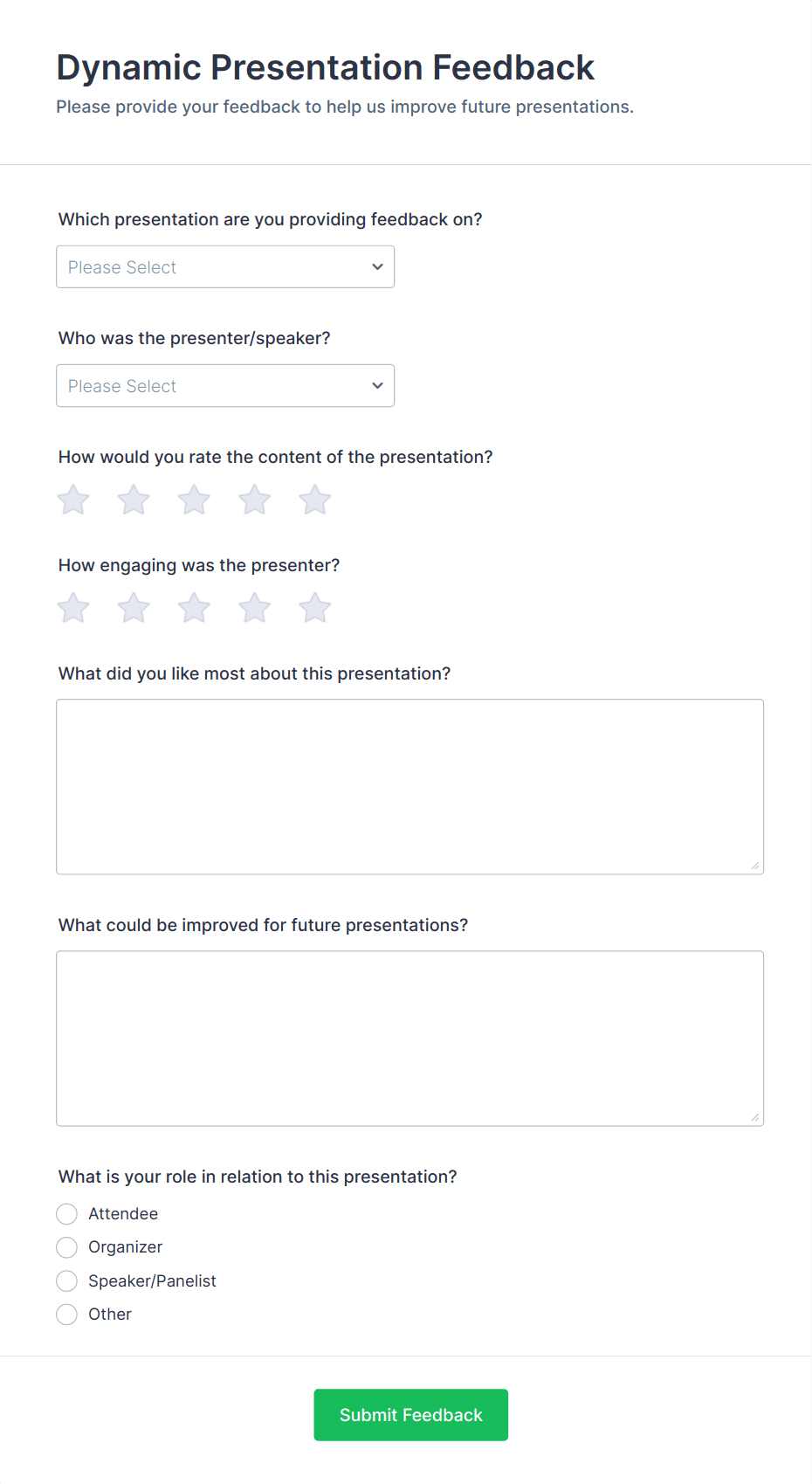
Task: Choose Organizer as your role
Action: click(x=67, y=1247)
